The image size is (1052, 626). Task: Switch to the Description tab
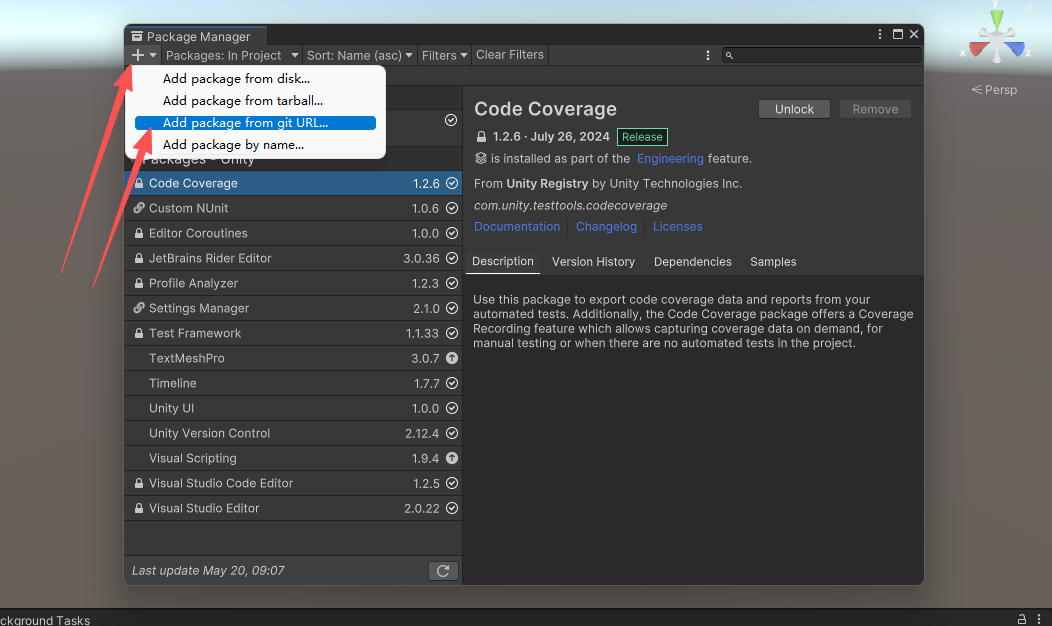tap(503, 262)
